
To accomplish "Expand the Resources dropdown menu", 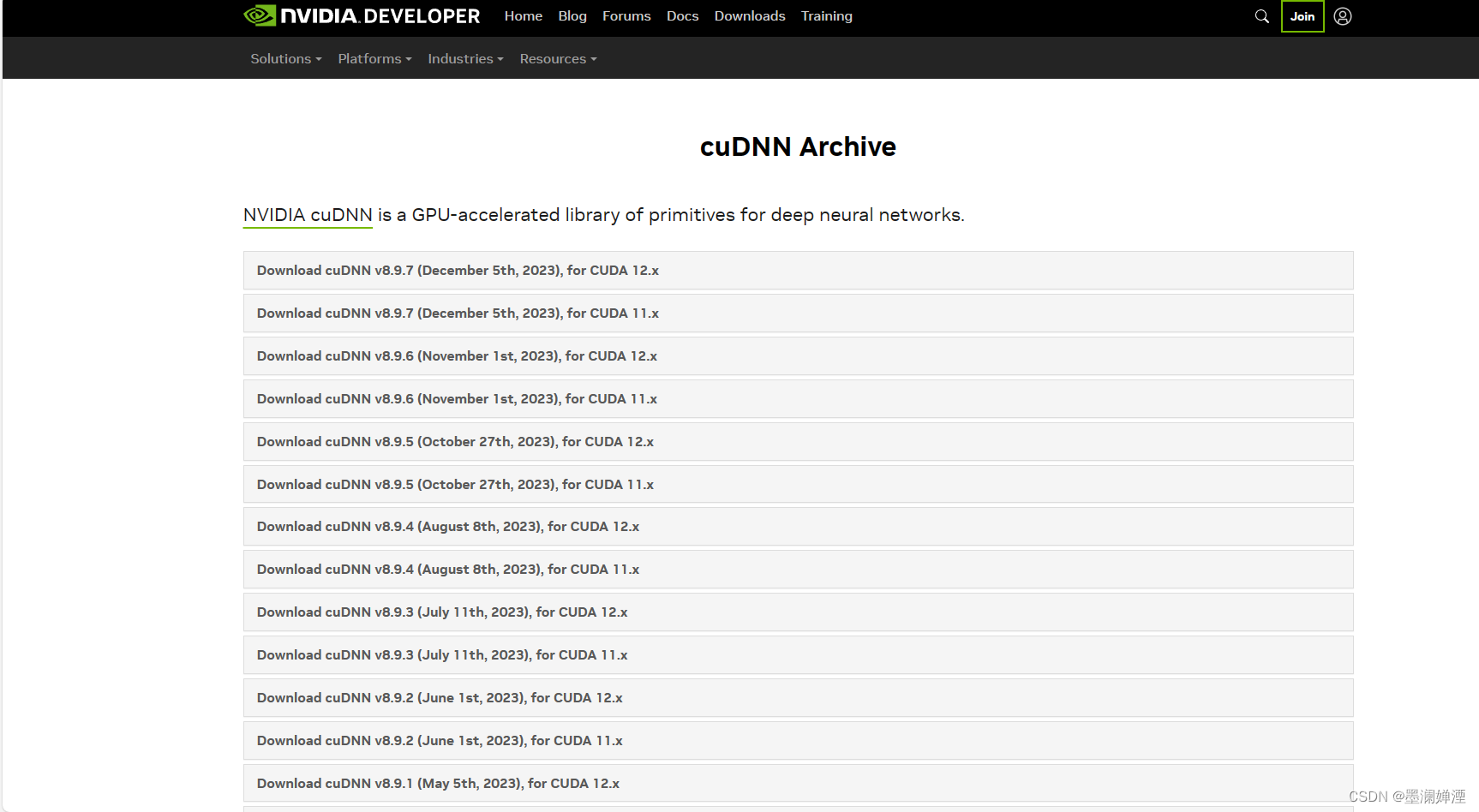I will point(559,59).
